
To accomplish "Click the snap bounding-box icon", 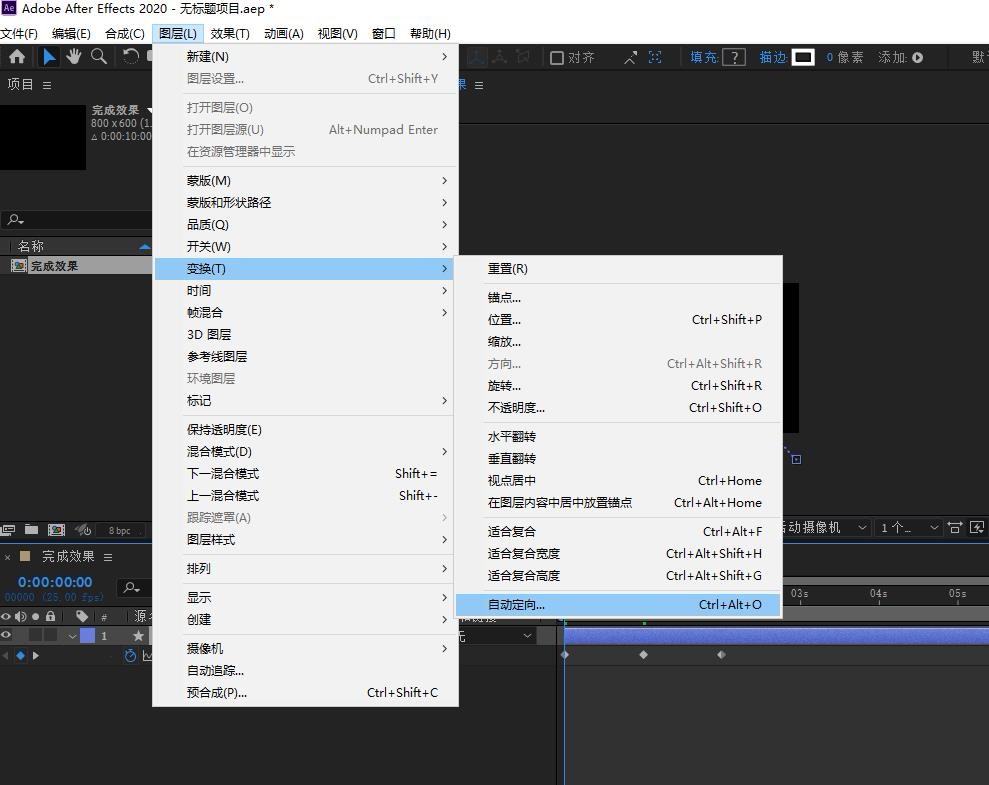I will 655,57.
